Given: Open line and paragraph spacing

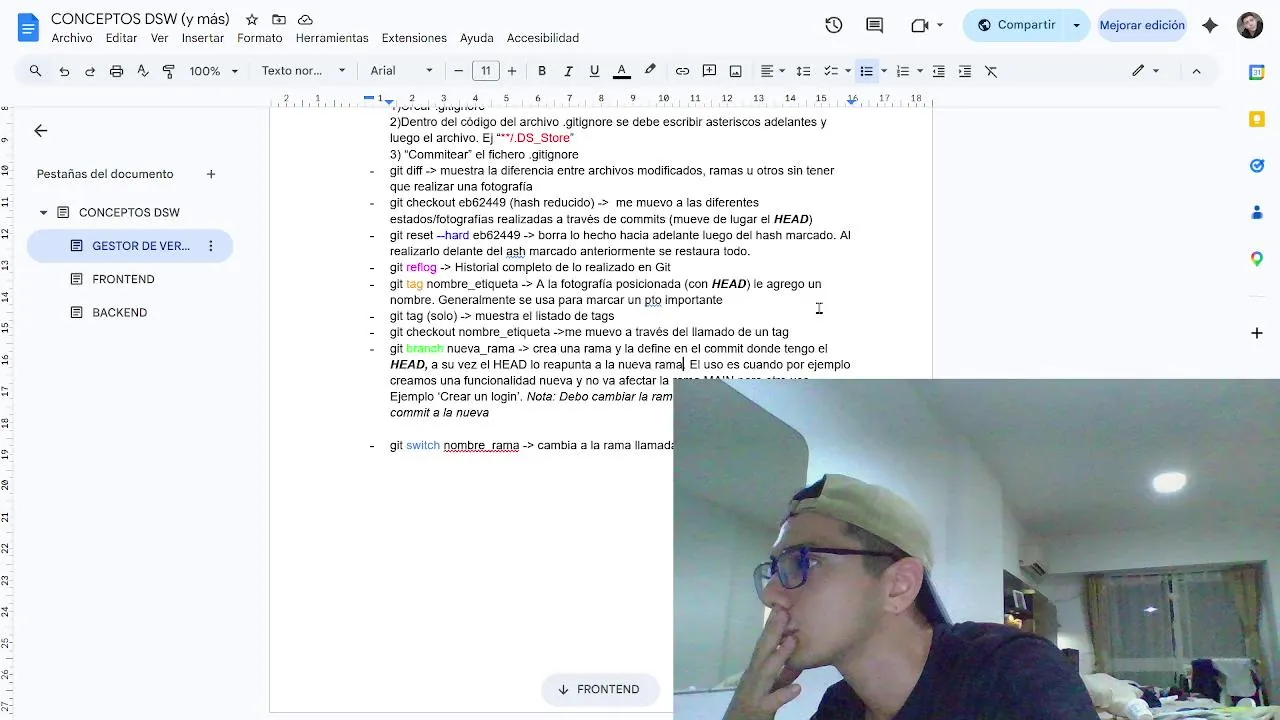Looking at the screenshot, I should (x=803, y=71).
